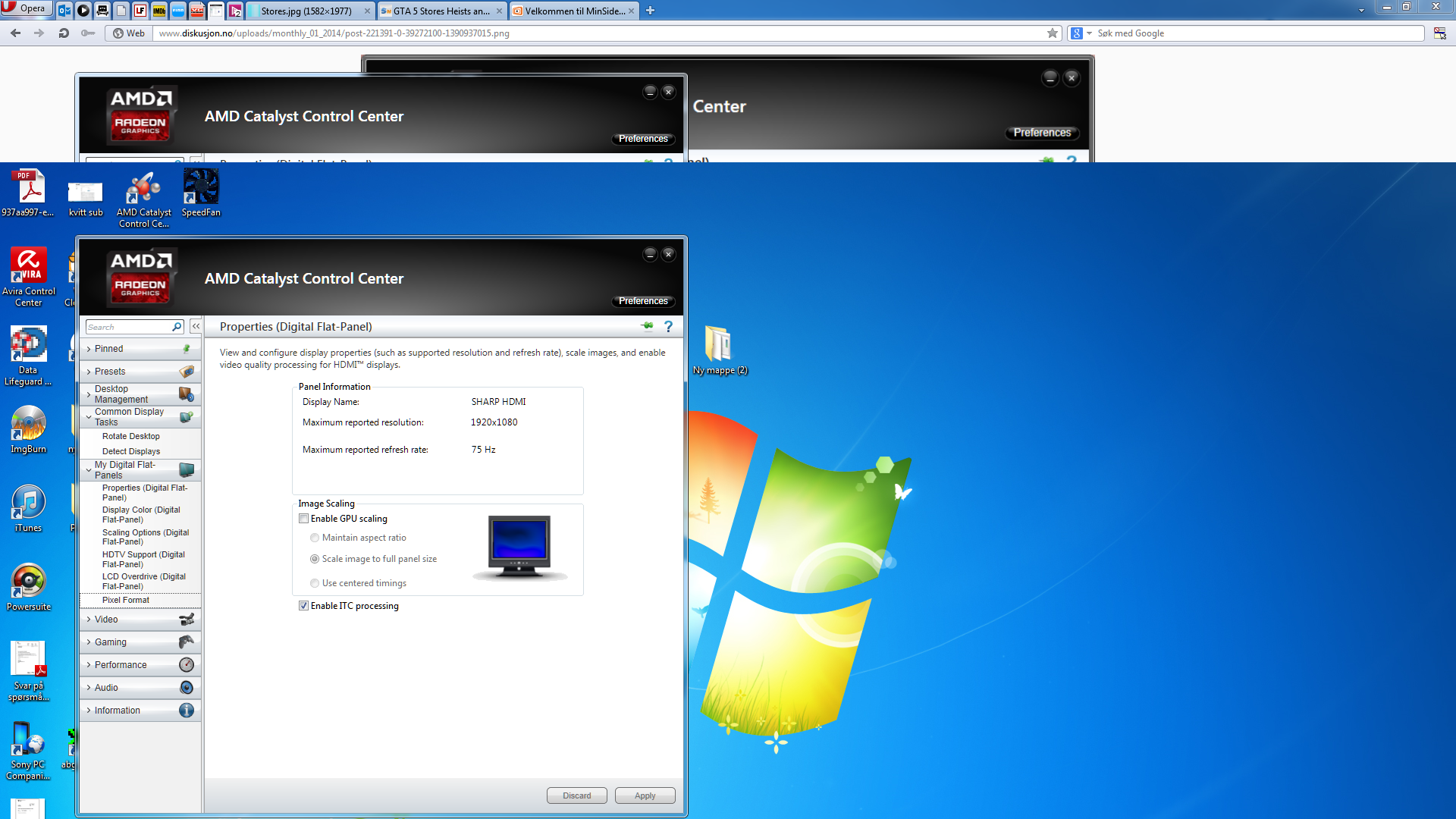Expand Desktop Management section
Viewport: 1456px width, 819px height.
[140, 394]
